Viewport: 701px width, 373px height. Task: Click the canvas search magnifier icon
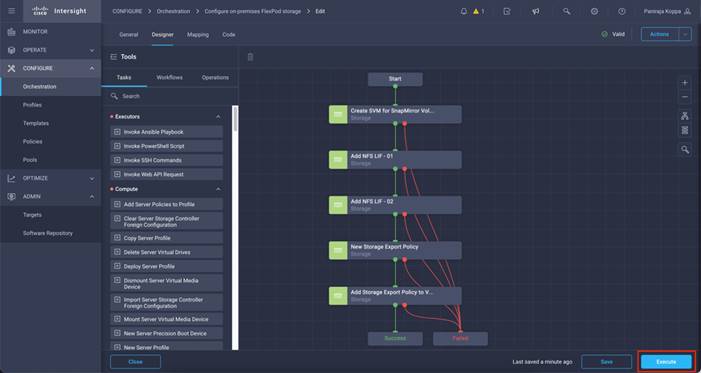tap(684, 150)
